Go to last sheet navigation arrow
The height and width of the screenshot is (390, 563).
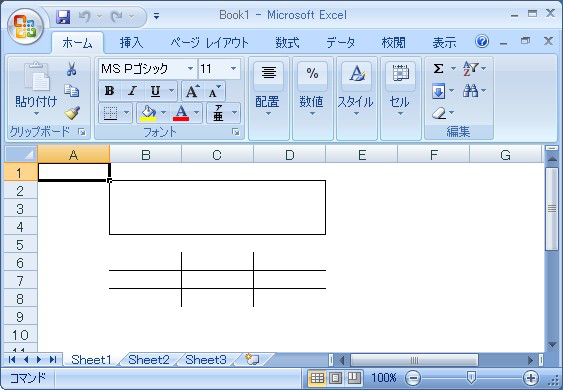53,359
